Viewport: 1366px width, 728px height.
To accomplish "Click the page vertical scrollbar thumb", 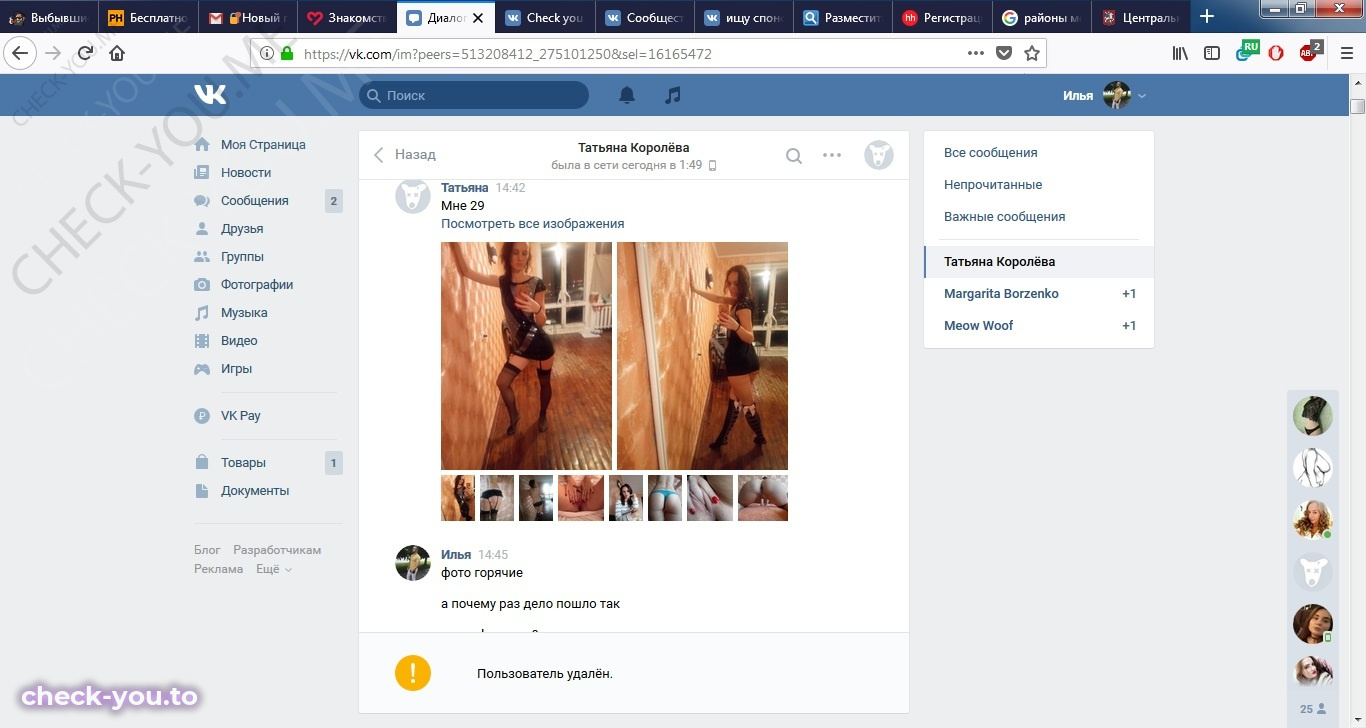I will click(1357, 107).
